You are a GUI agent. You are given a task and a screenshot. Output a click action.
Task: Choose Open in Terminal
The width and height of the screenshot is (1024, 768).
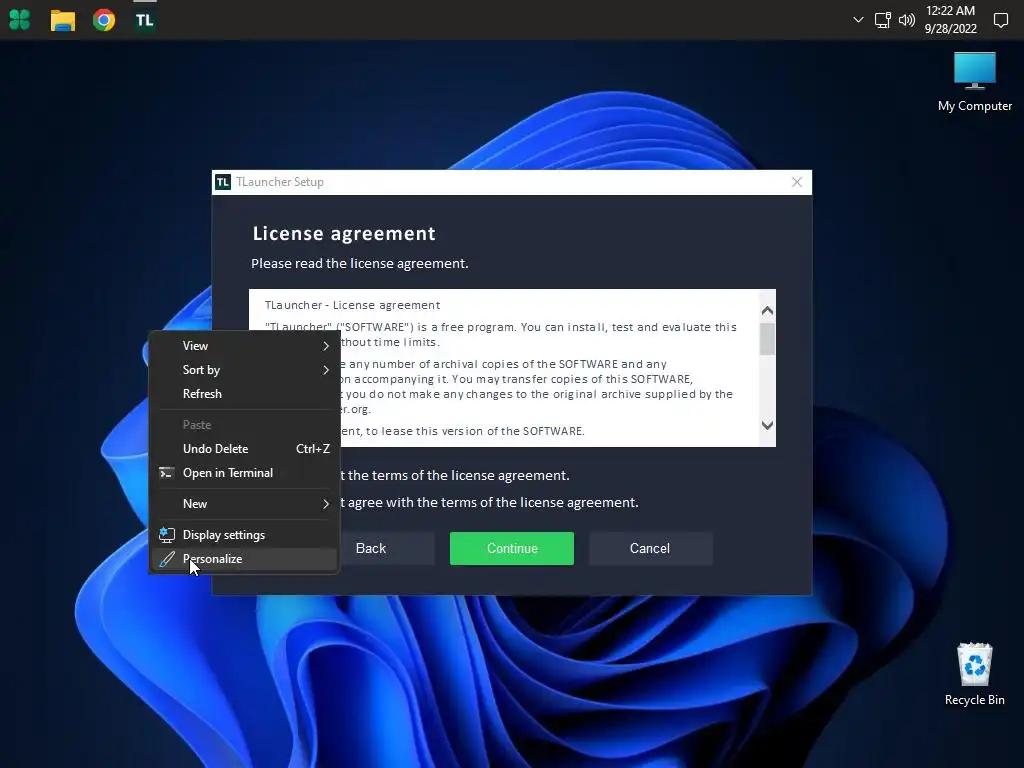tap(244, 473)
